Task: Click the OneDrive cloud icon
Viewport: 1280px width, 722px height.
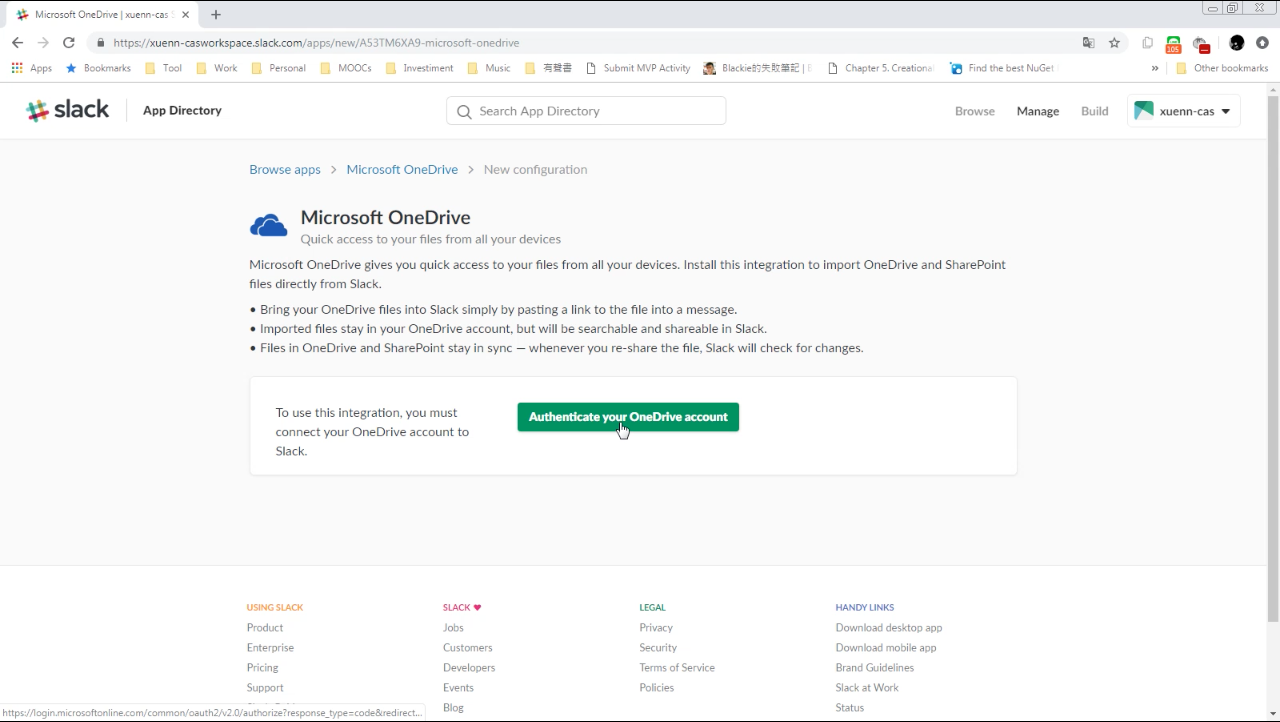Action: click(268, 226)
